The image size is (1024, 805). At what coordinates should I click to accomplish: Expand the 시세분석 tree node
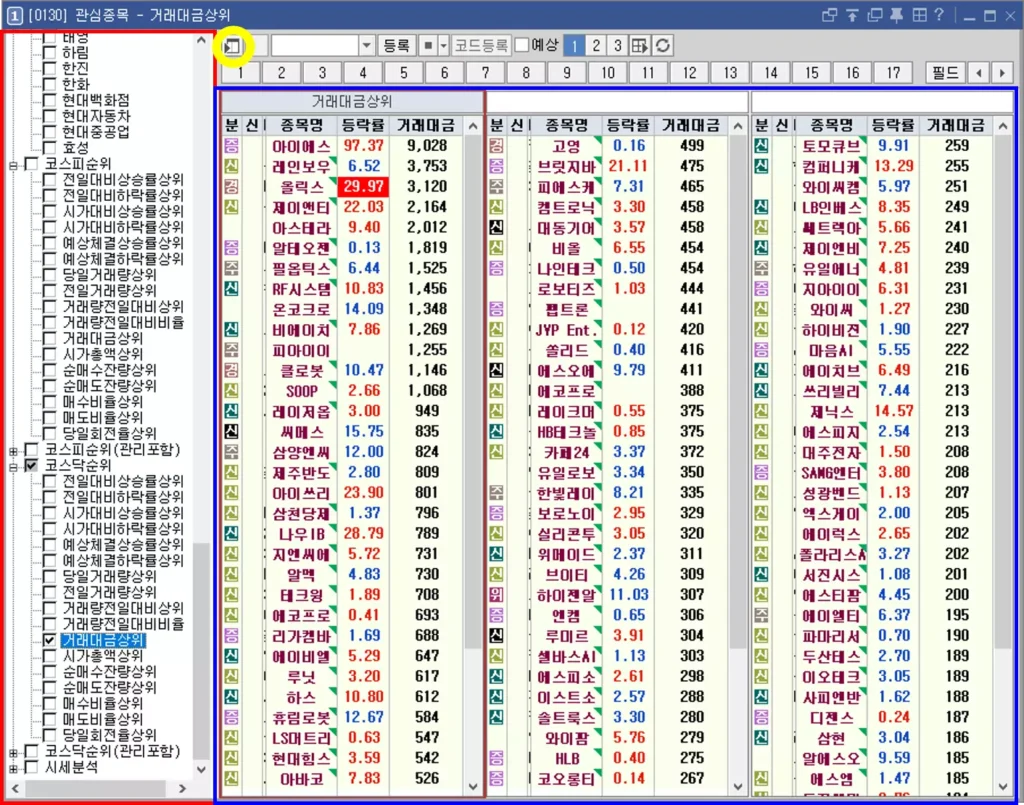tap(13, 768)
